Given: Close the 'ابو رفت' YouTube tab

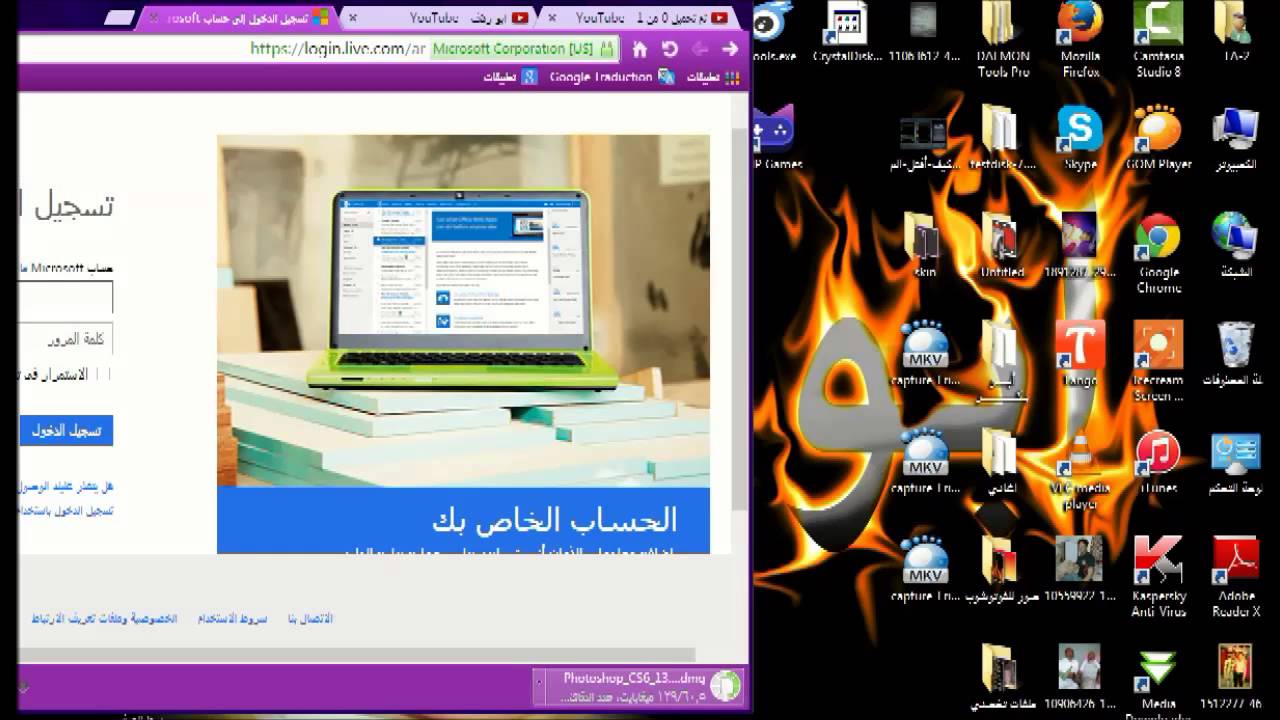Looking at the screenshot, I should 353,18.
